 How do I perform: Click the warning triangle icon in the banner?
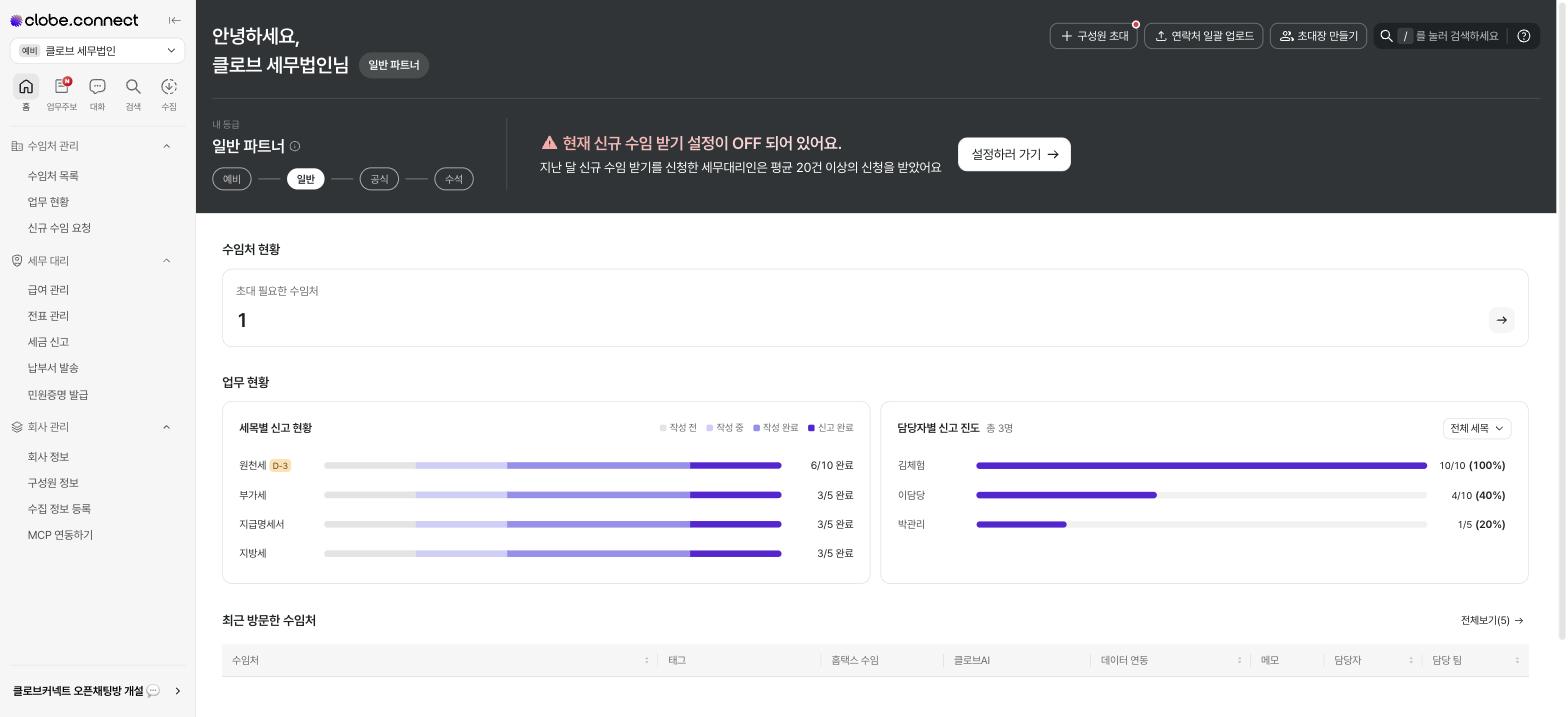point(549,143)
